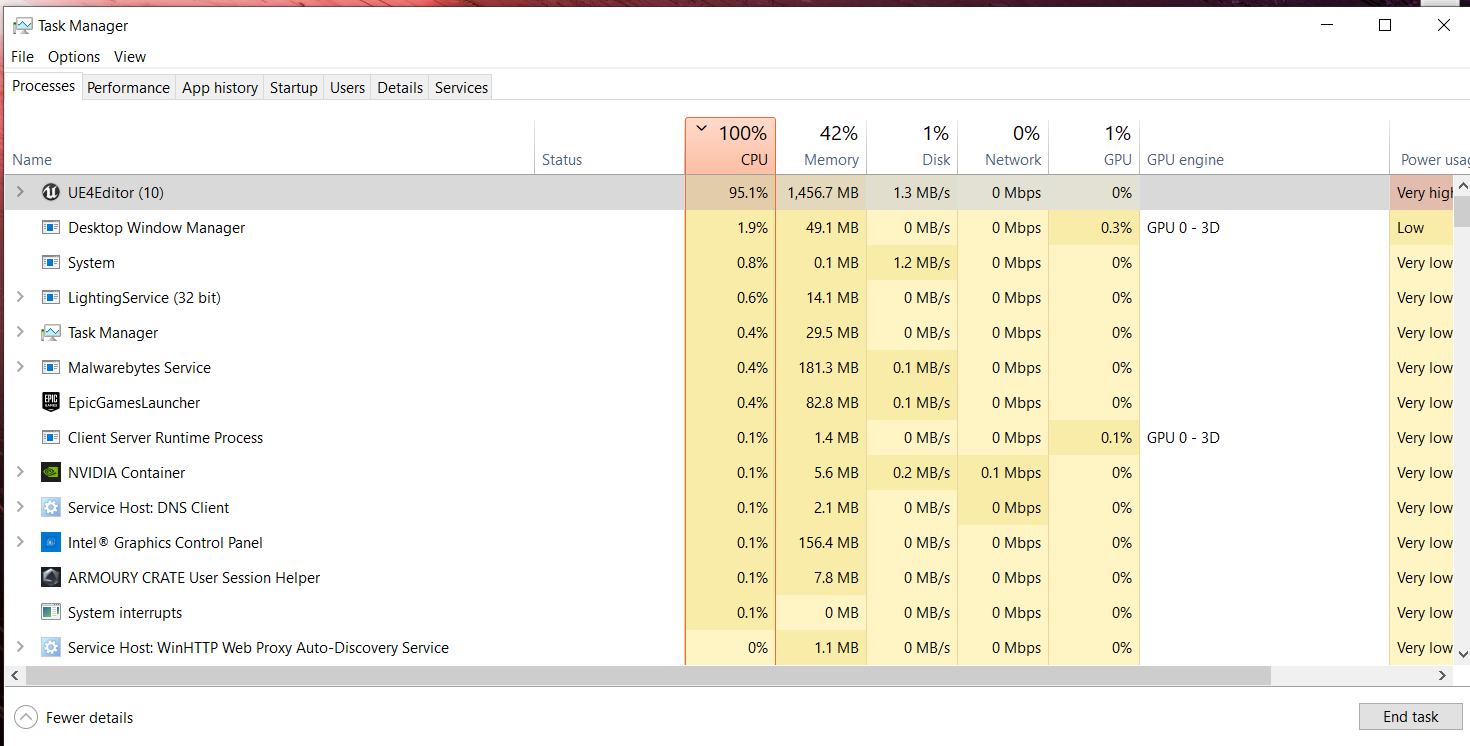Click the 82.8 MB EpicGamesLauncher memory cell
The width and height of the screenshot is (1470, 746).
[821, 402]
